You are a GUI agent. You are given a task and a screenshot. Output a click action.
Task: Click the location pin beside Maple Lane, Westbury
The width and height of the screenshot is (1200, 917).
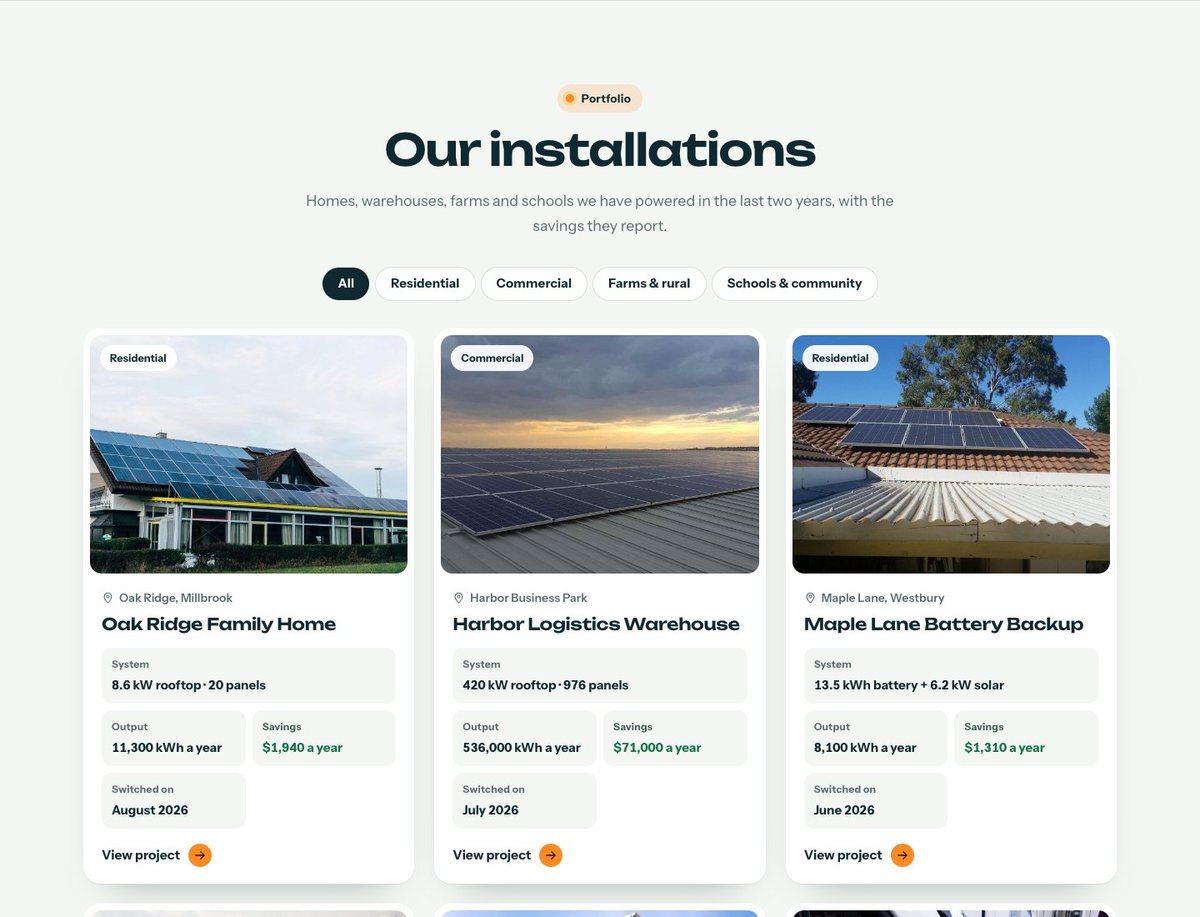810,598
